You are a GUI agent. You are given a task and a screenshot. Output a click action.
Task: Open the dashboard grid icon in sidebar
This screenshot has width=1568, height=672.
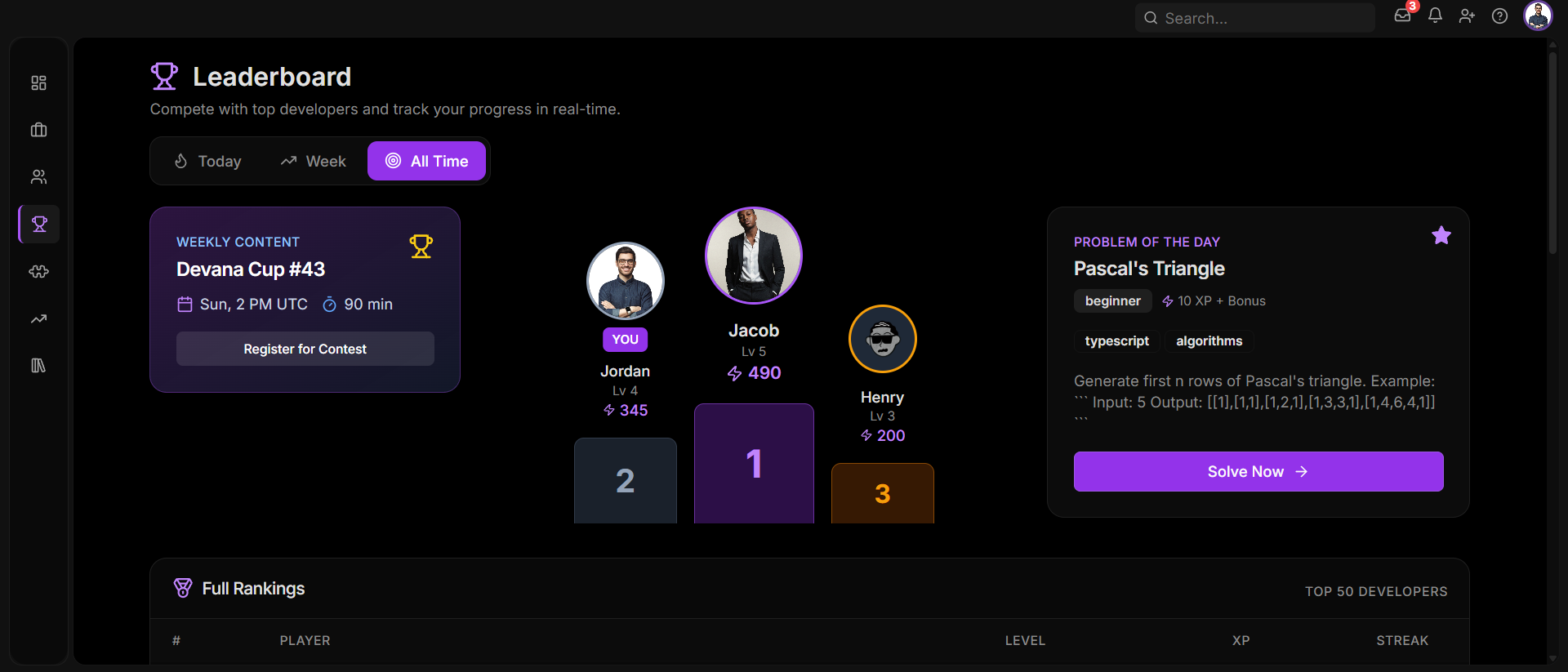38,82
